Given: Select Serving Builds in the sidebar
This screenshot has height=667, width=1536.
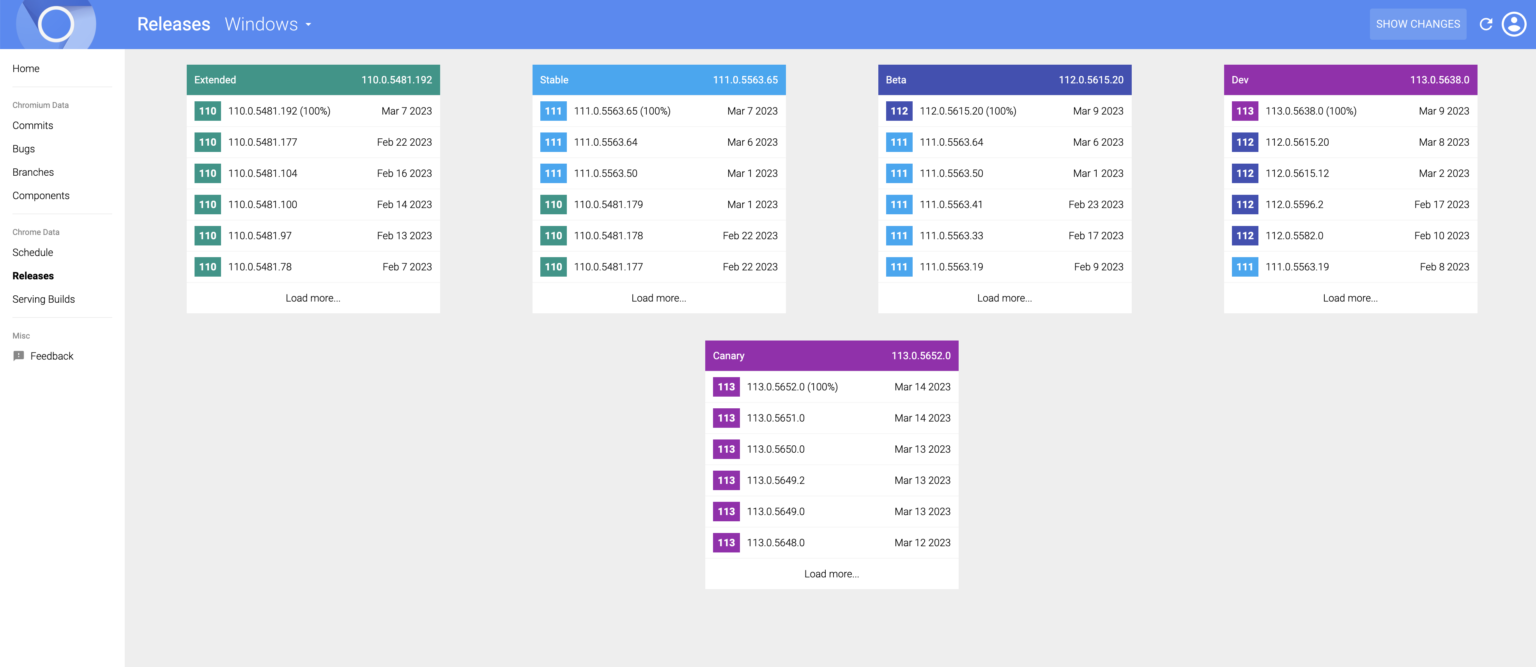Looking at the screenshot, I should pos(43,299).
